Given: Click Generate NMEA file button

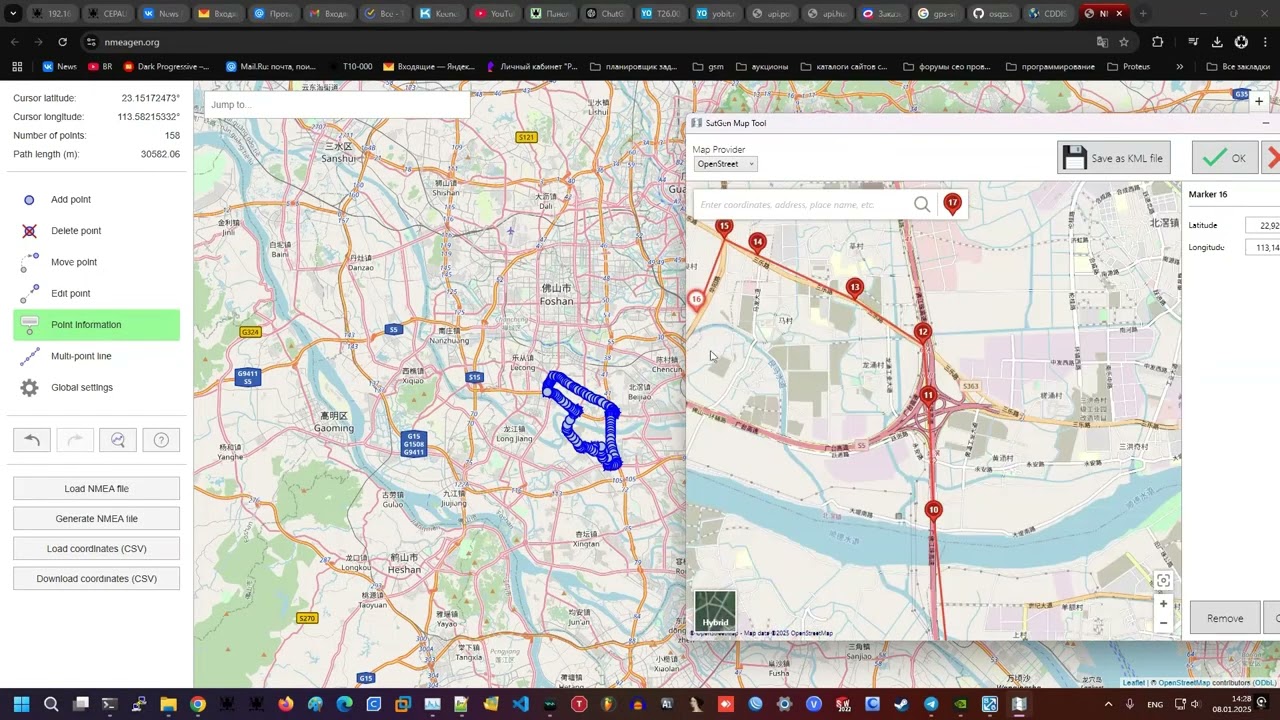Looking at the screenshot, I should (x=96, y=519).
